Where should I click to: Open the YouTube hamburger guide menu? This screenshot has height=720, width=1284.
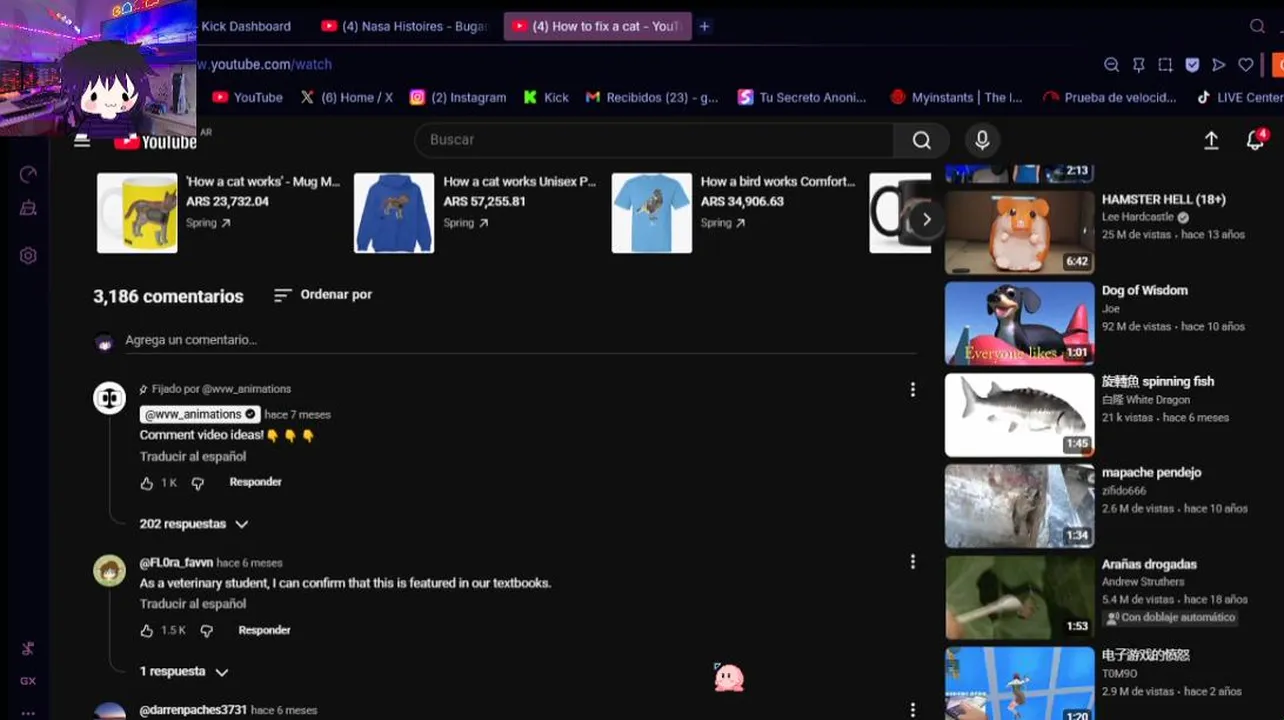click(82, 141)
